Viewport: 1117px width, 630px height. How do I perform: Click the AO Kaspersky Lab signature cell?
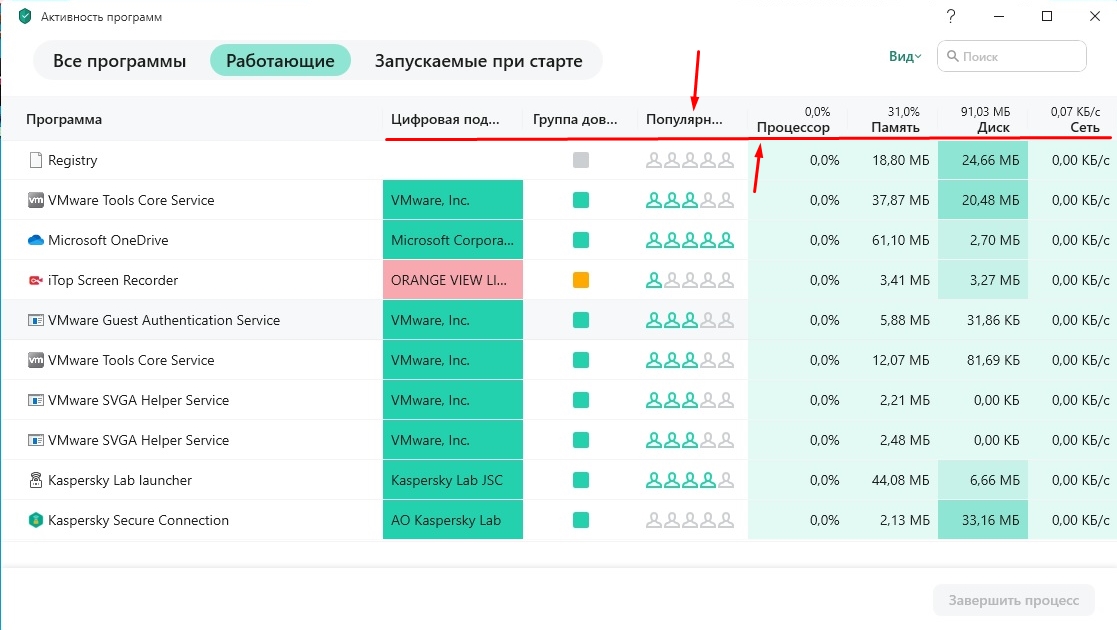point(453,520)
